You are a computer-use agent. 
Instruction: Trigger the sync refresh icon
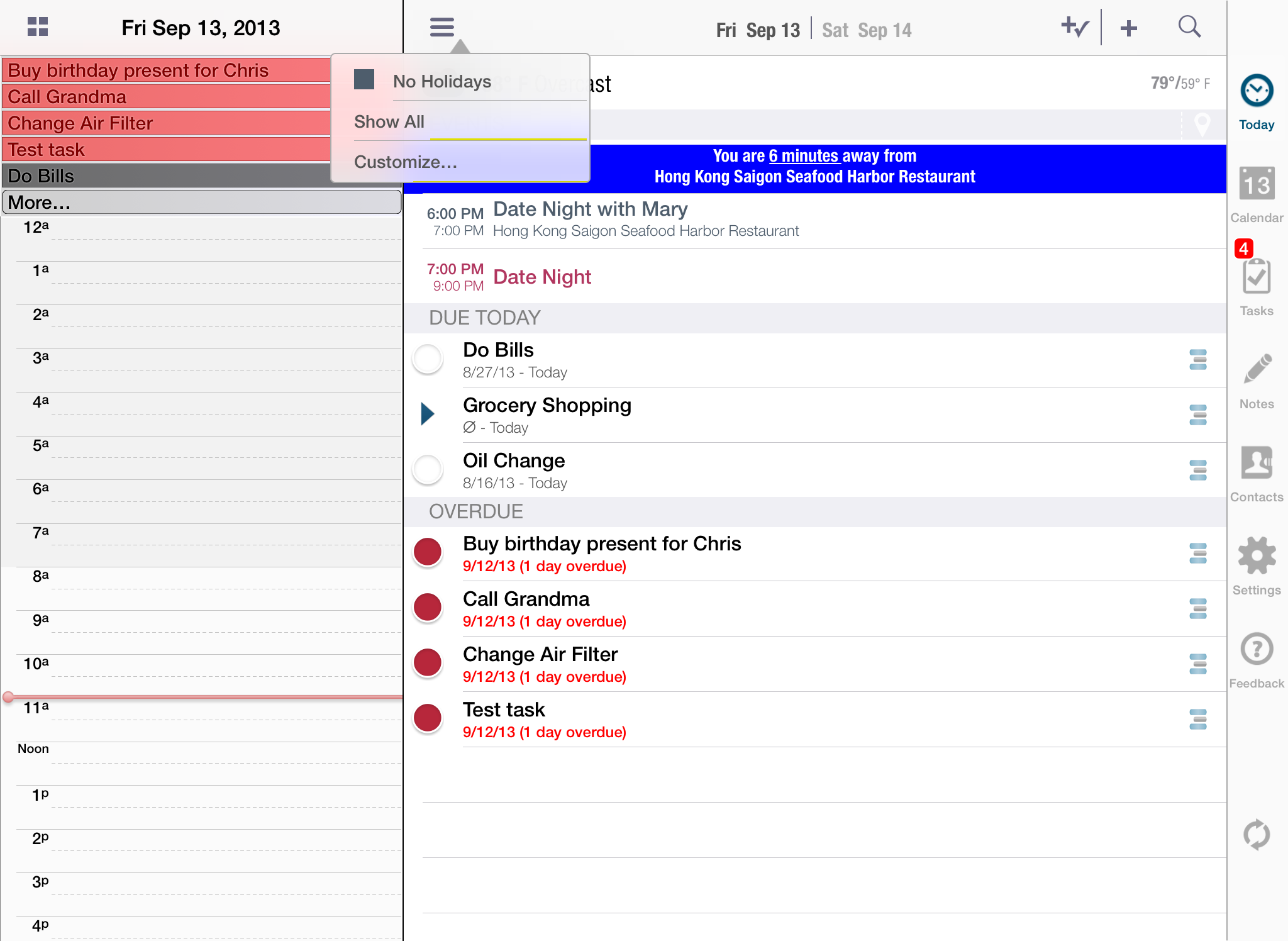point(1255,835)
